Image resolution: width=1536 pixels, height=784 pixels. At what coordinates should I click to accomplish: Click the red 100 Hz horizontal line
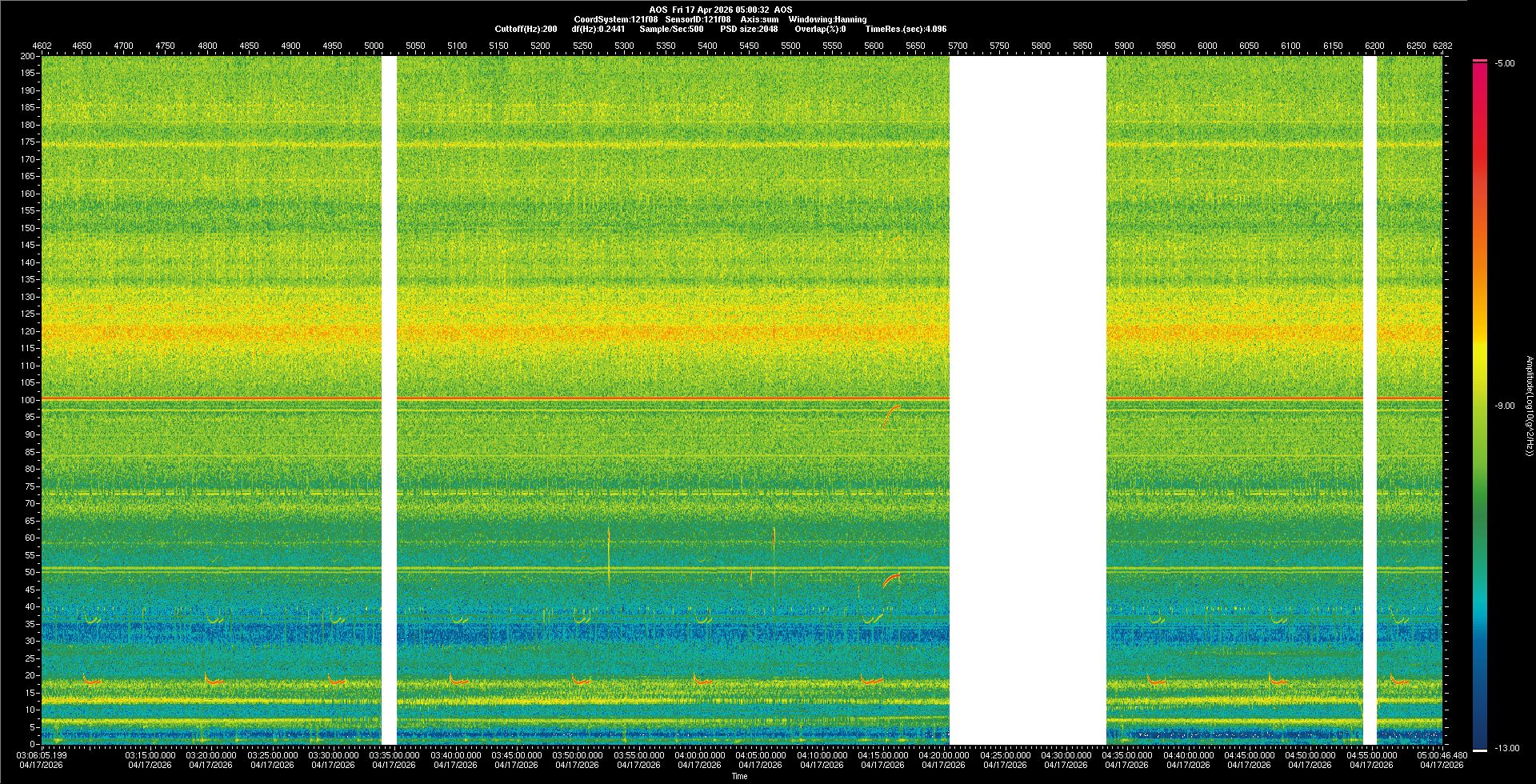pyautogui.click(x=640, y=398)
